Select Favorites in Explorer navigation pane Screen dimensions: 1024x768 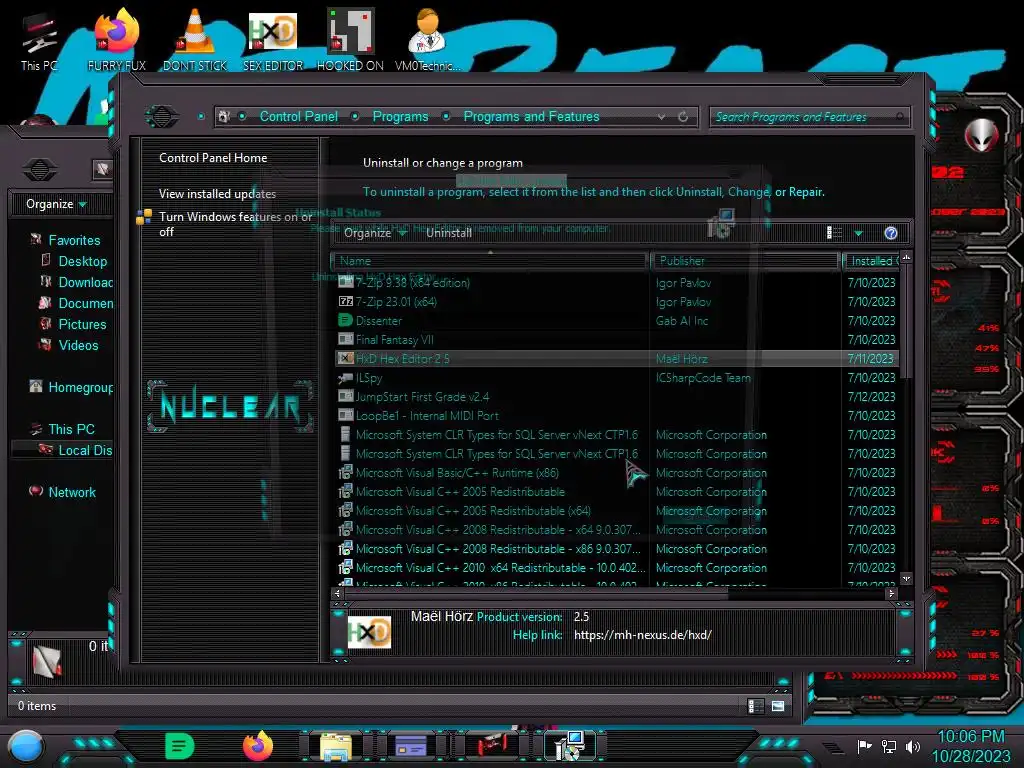[x=74, y=240]
